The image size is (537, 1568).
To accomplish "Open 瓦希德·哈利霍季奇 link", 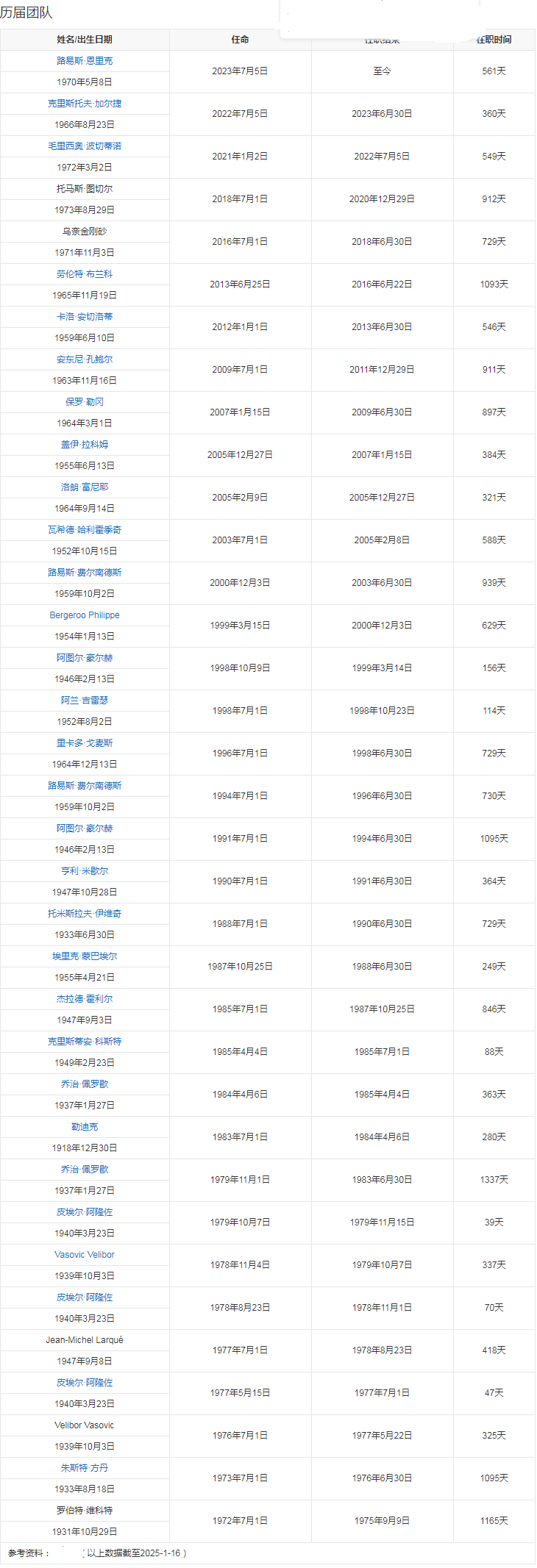I will [85, 530].
